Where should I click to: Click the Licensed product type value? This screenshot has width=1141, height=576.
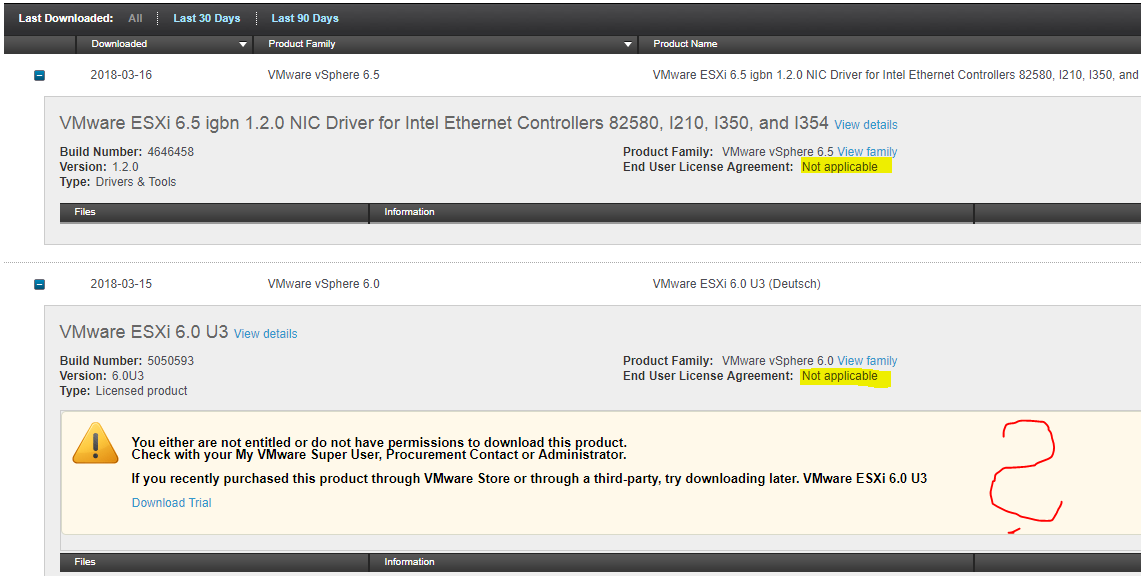[142, 391]
